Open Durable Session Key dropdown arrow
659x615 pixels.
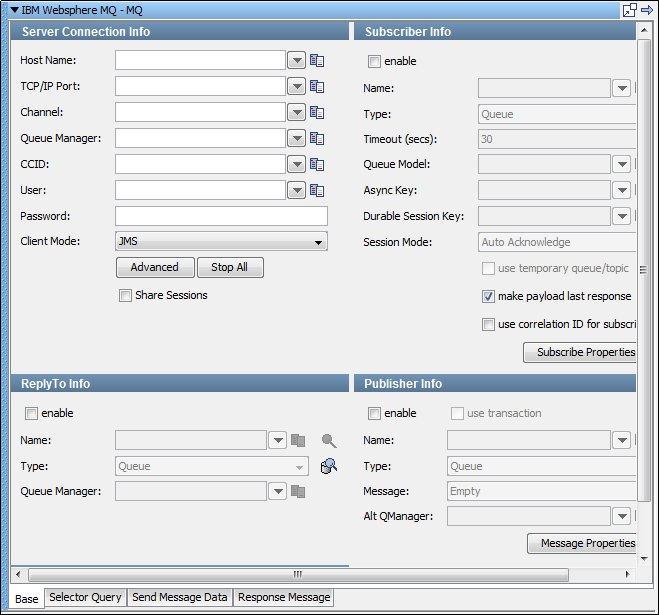tap(622, 216)
